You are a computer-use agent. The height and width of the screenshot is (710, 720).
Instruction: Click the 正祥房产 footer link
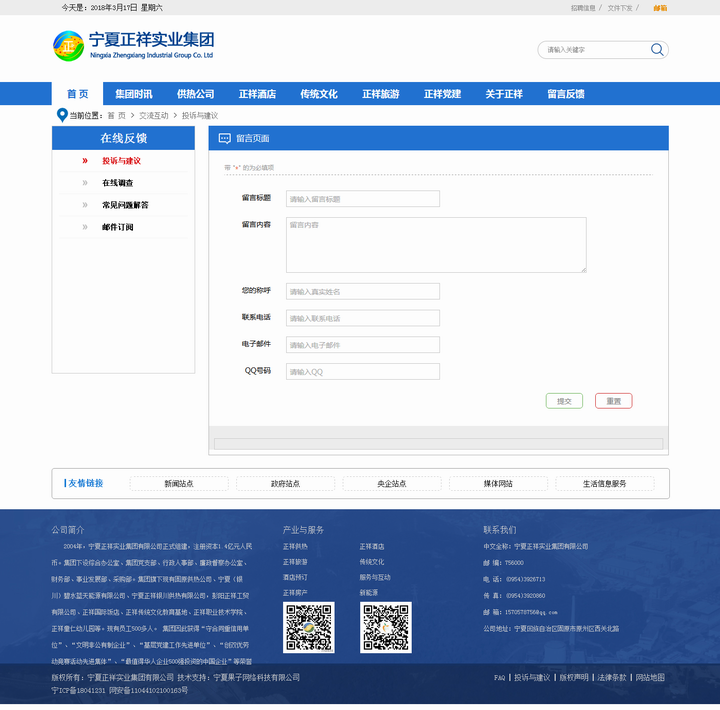coord(295,593)
